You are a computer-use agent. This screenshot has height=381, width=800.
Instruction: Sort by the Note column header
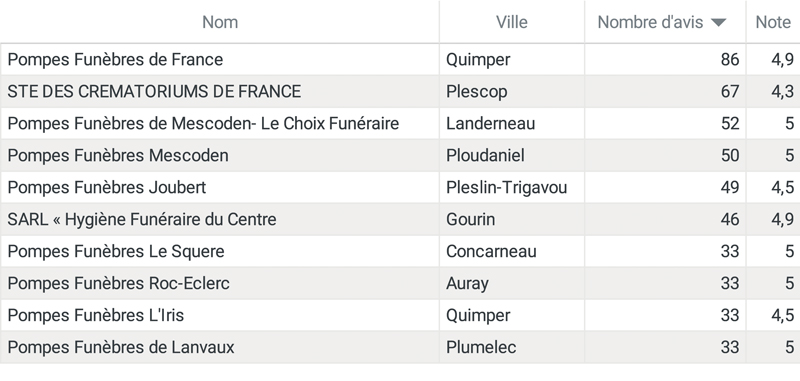773,22
